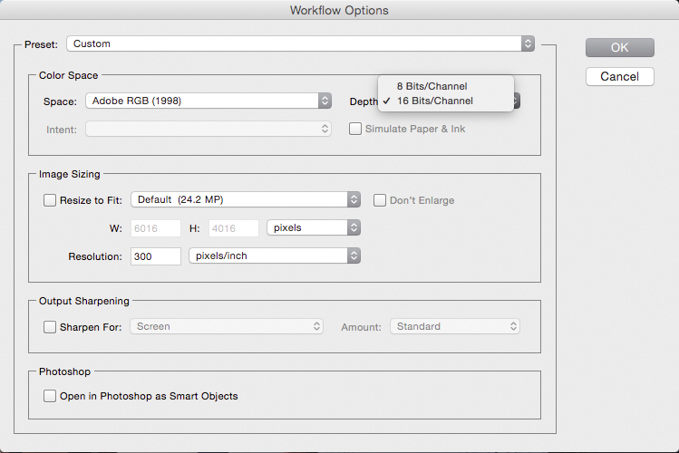Open the Preset dropdown showing Custom
Screen dimensions: 679x453
[x=300, y=44]
